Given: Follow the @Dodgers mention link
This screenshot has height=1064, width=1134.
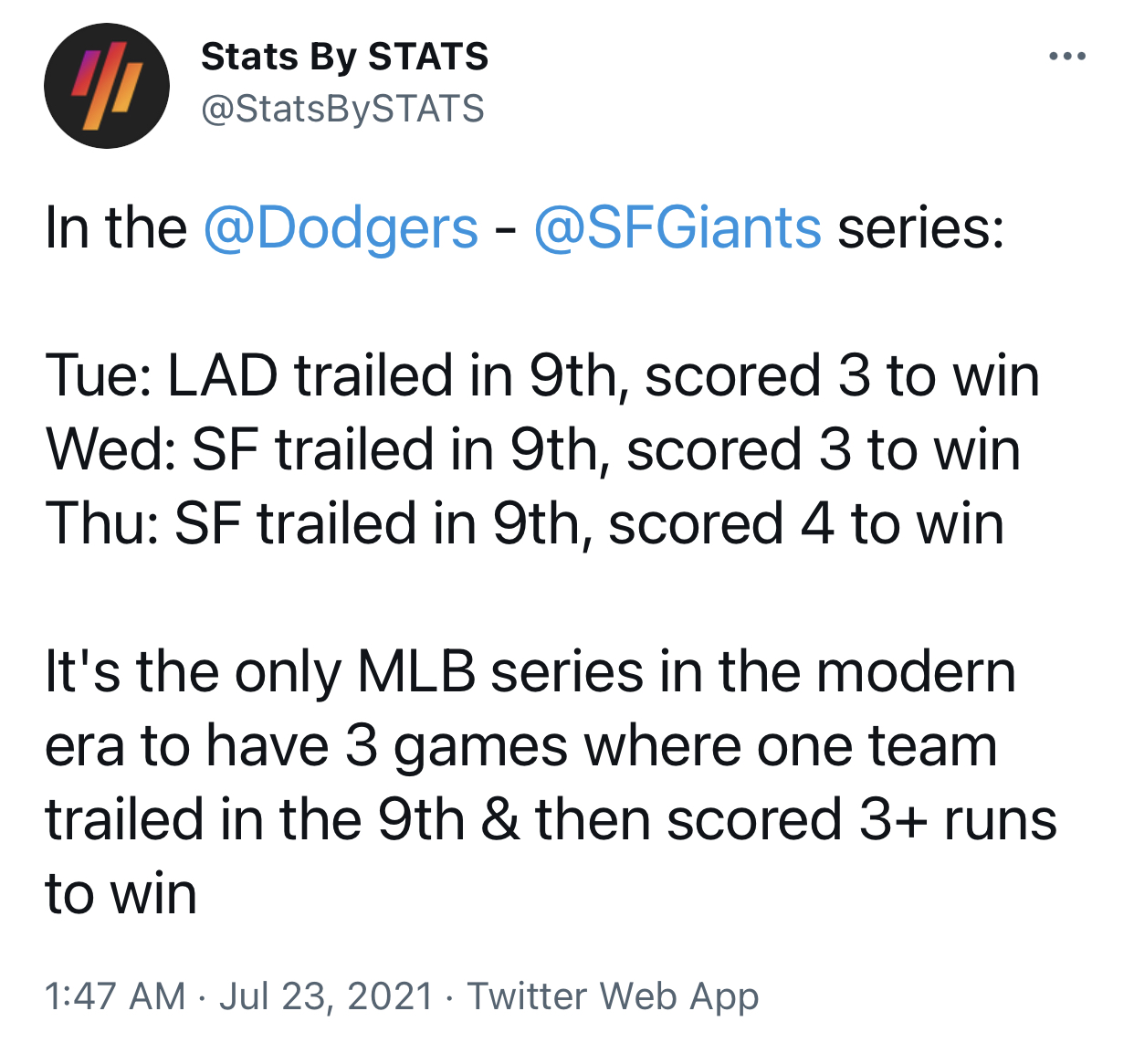Looking at the screenshot, I should (341, 227).
